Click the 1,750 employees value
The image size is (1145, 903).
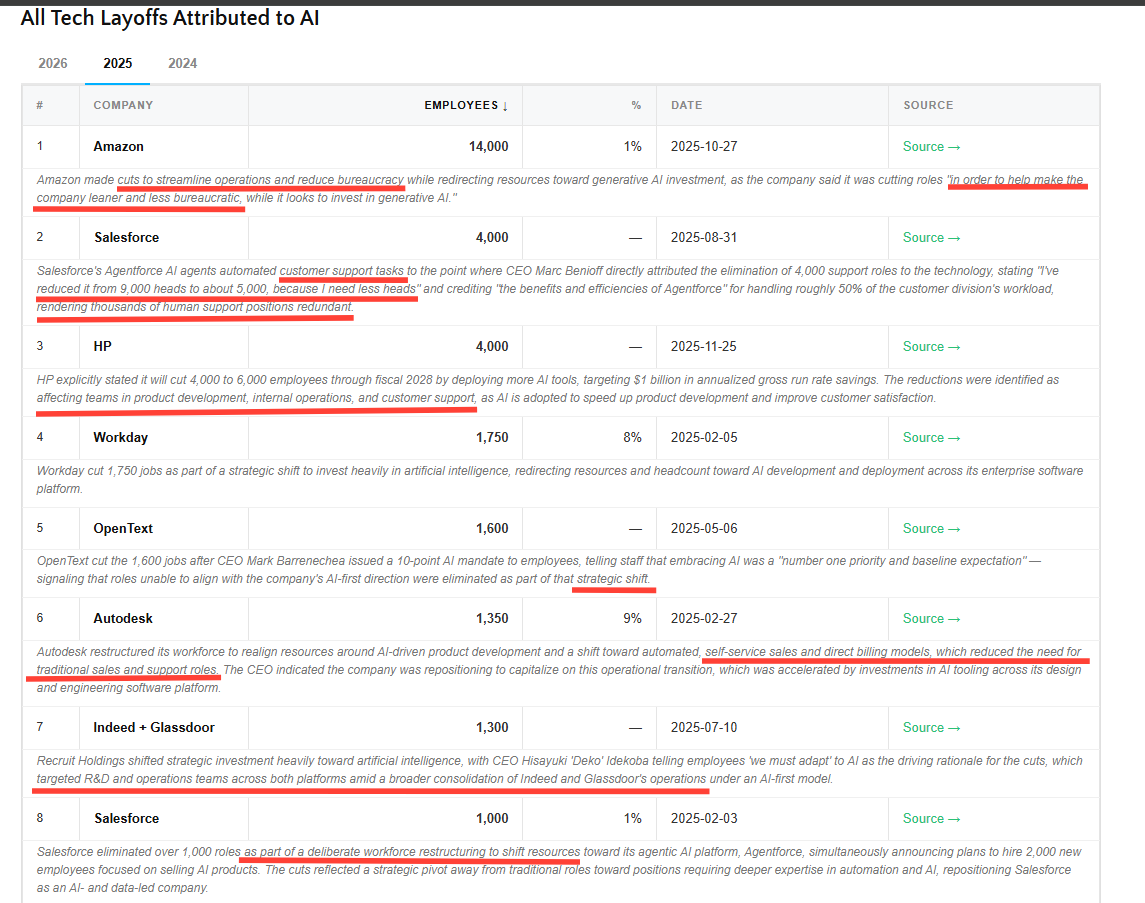click(x=492, y=438)
